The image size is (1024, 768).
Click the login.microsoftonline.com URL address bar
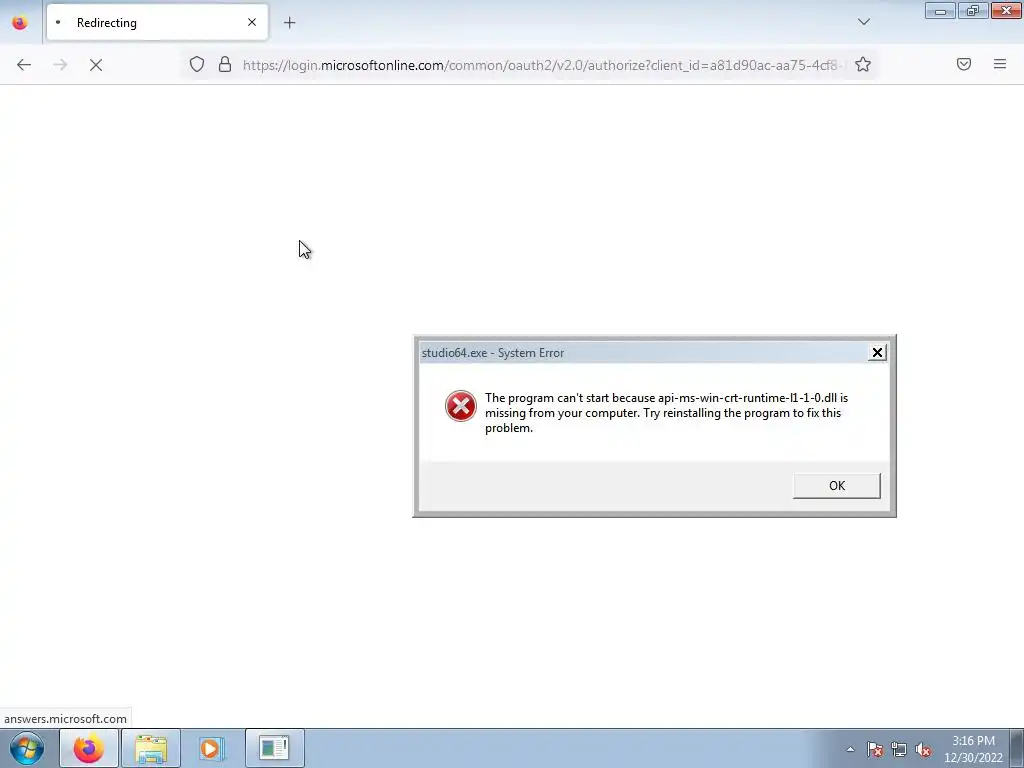click(x=542, y=65)
